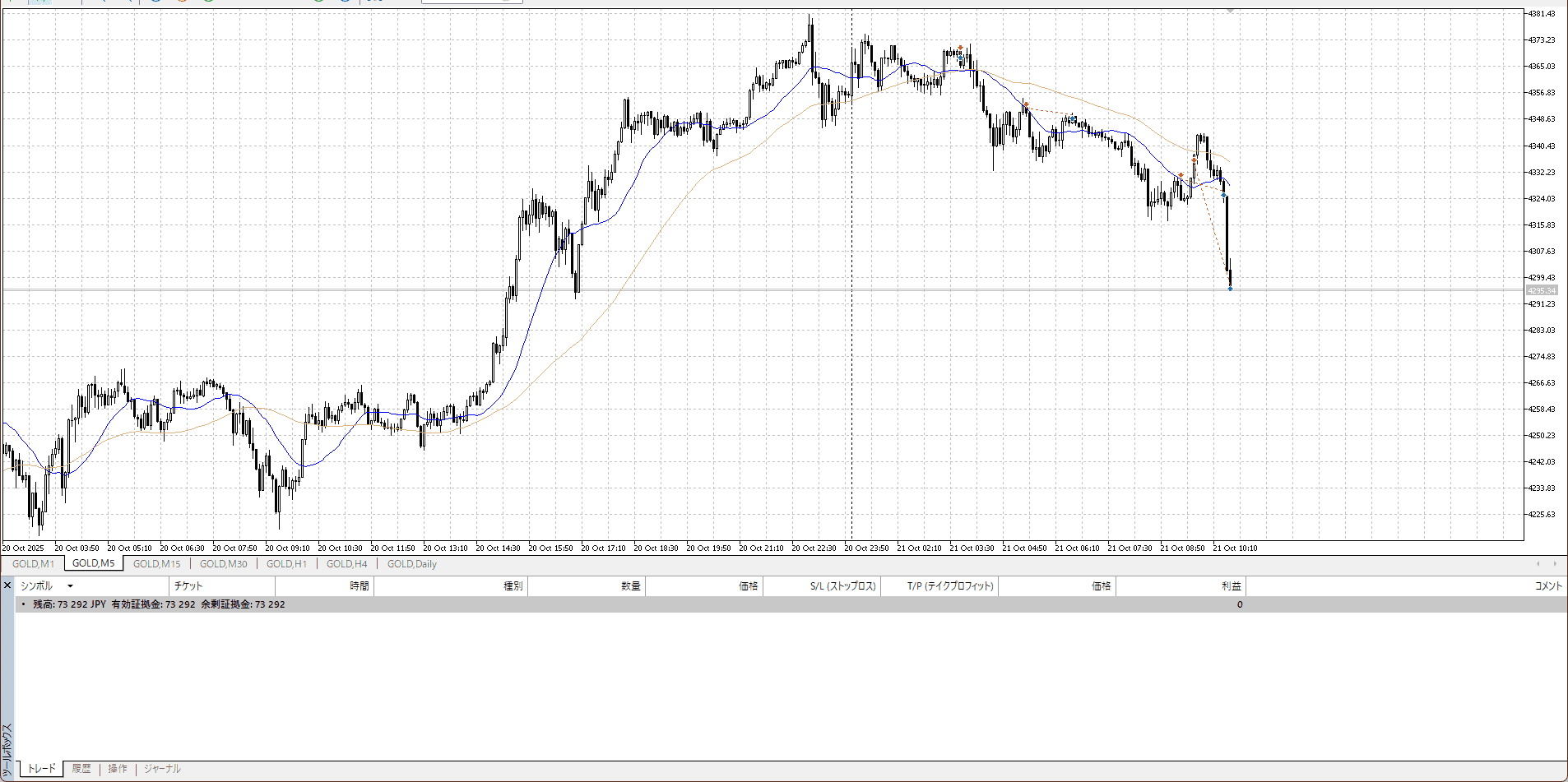The width and height of the screenshot is (1568, 782).
Task: Open the GOLD,M30 chart tab
Action: point(223,564)
